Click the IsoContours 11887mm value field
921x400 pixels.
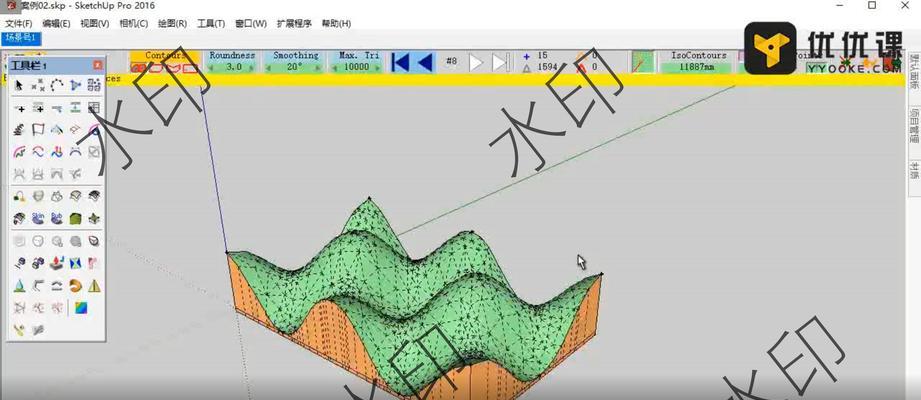pos(695,67)
